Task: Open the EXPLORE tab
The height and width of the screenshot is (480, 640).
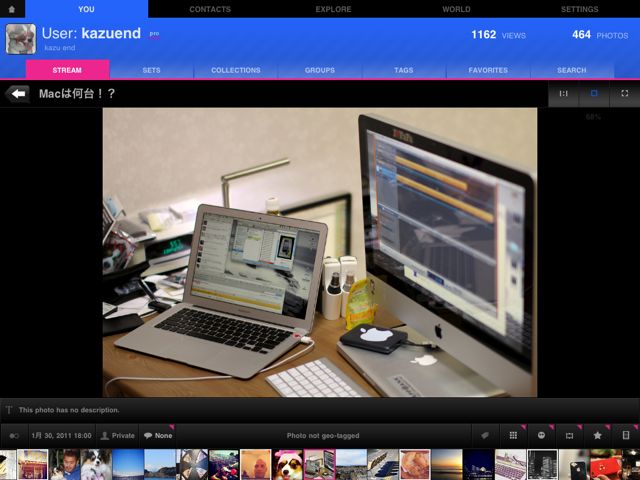Action: (333, 9)
